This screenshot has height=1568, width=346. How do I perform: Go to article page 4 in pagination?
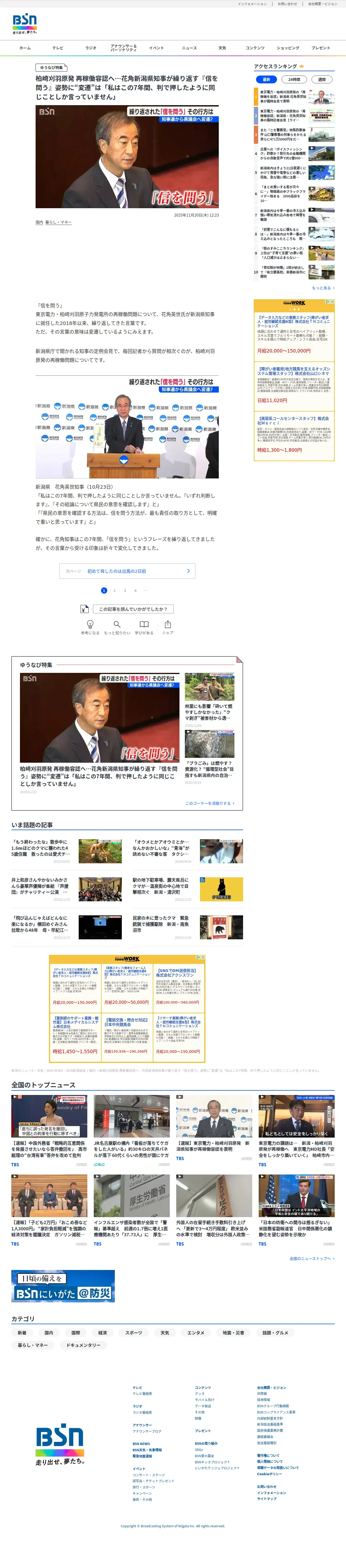point(135,590)
